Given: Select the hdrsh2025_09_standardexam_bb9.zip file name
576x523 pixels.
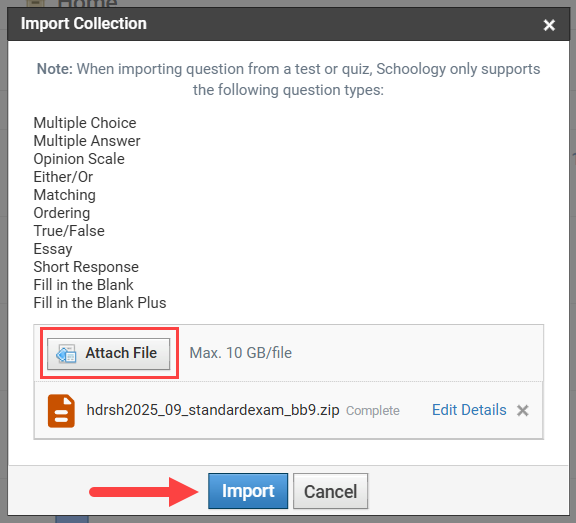Looking at the screenshot, I should 213,410.
